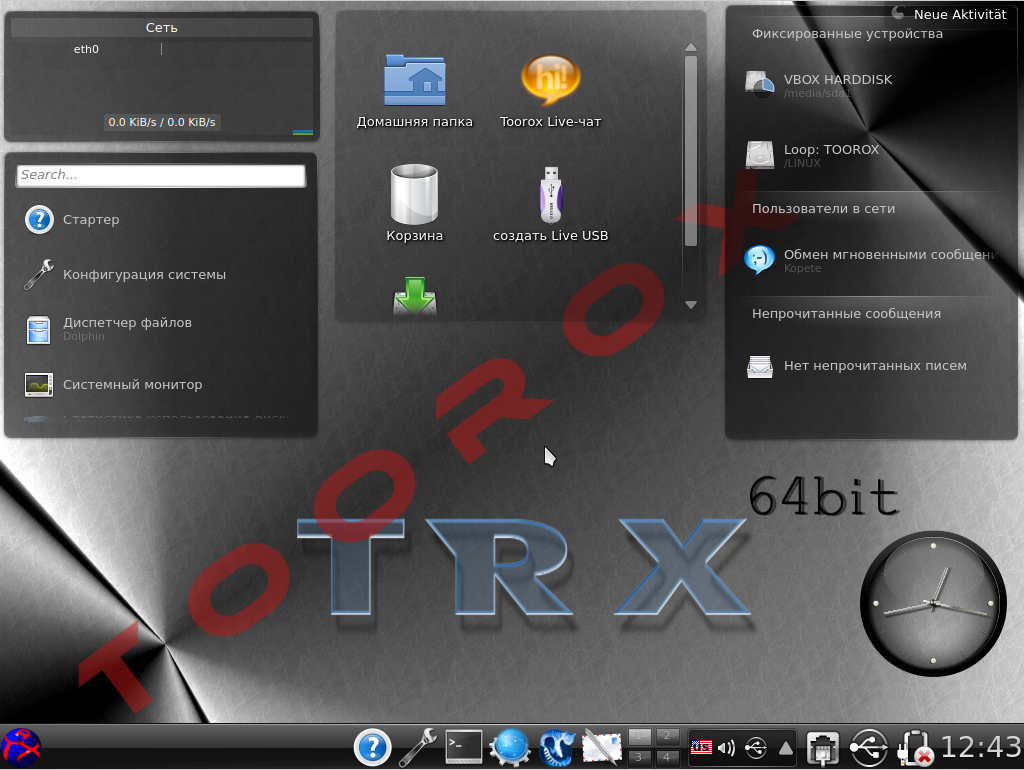This screenshot has height=770, width=1024.
Task: Open Системный монитор from launcher list
Action: [x=132, y=385]
